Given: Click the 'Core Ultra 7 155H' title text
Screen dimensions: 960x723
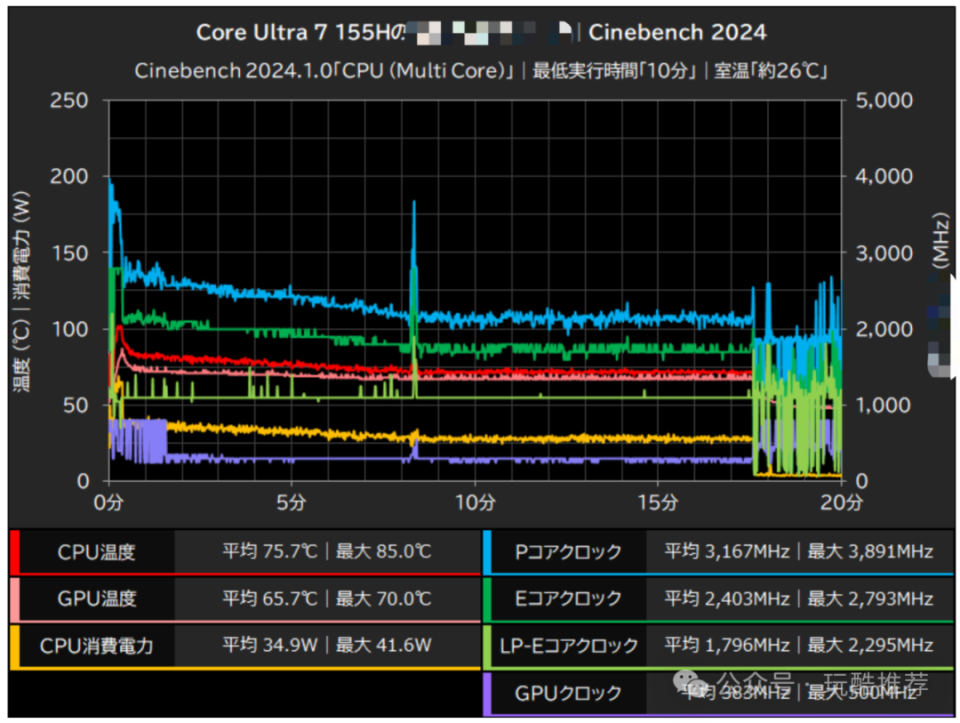Looking at the screenshot, I should point(293,32).
